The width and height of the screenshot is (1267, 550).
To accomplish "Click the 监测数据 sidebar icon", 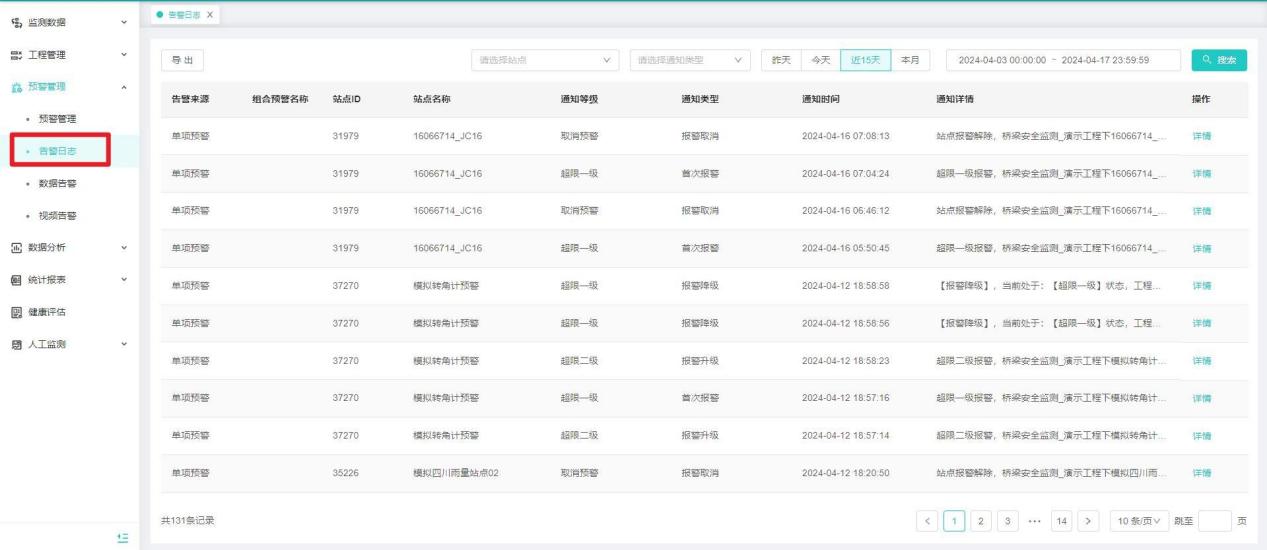I will point(15,21).
